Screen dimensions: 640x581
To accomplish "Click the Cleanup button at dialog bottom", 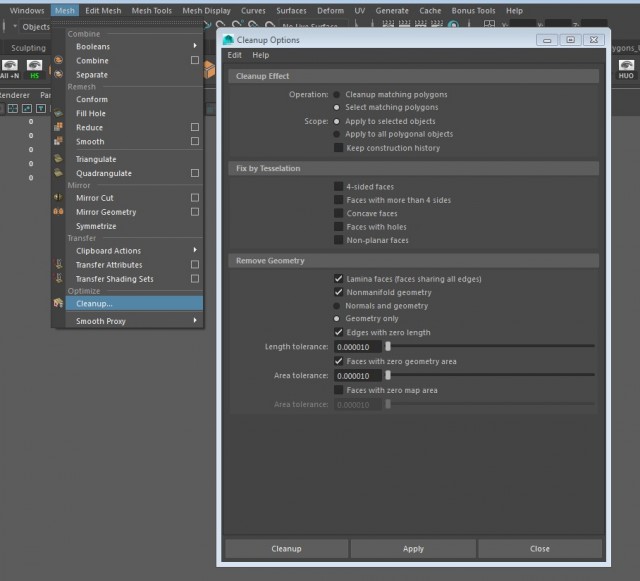I will point(286,548).
